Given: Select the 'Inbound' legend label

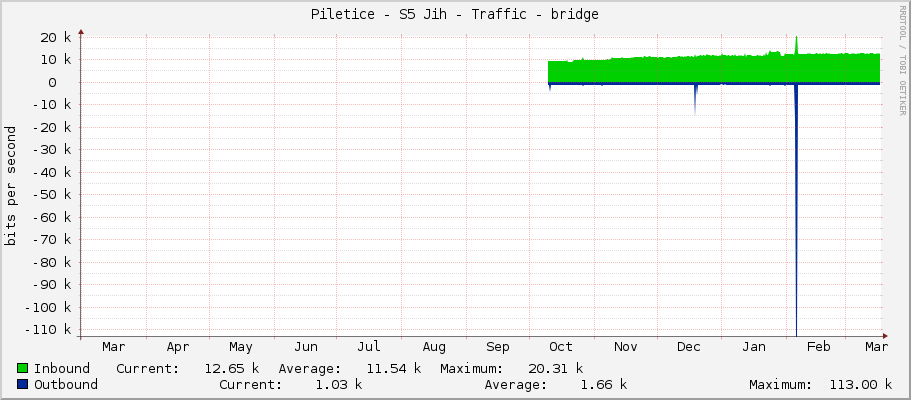Looking at the screenshot, I should [62, 369].
